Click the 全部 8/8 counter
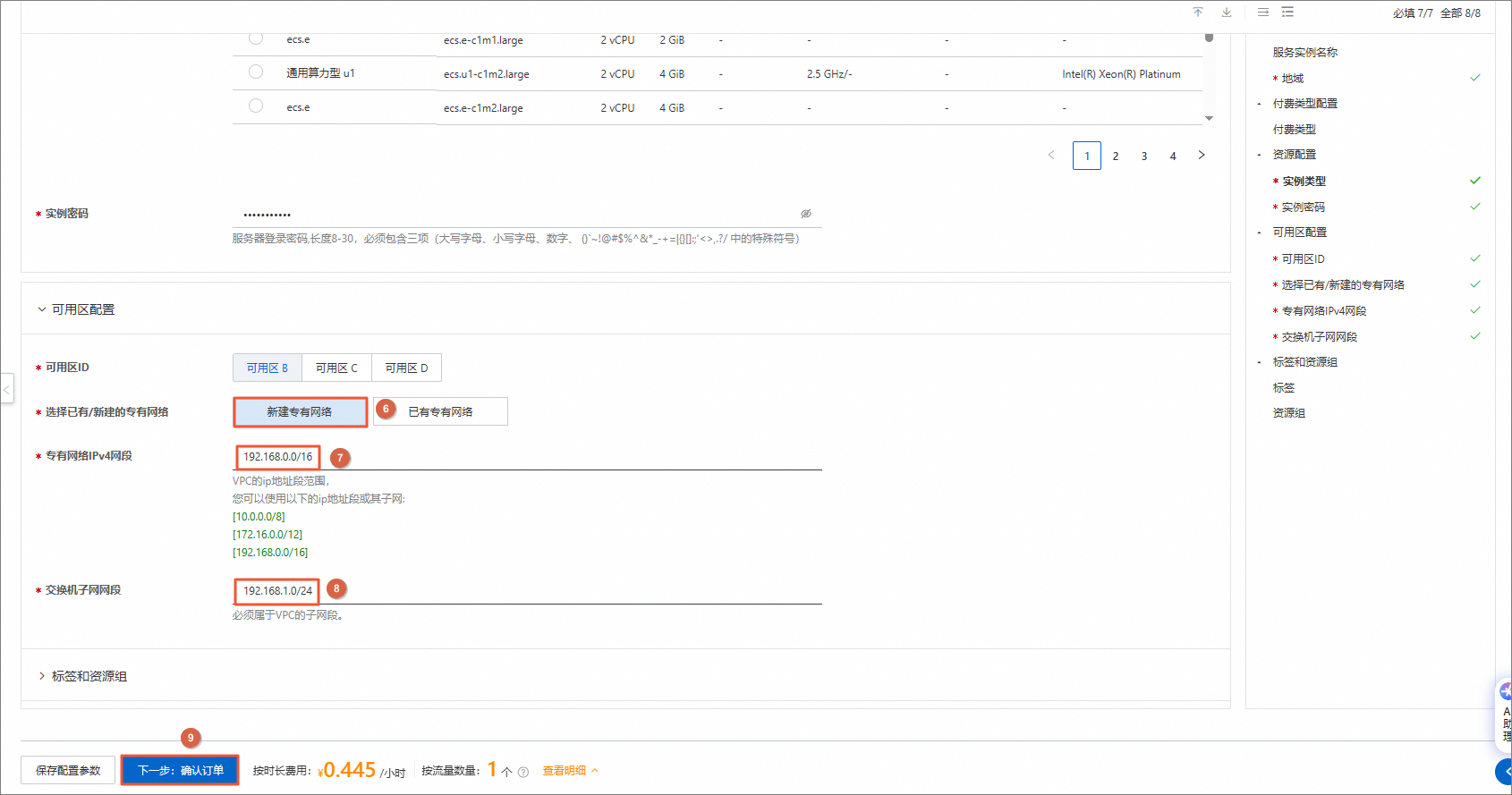This screenshot has width=1512, height=795. tap(1460, 13)
